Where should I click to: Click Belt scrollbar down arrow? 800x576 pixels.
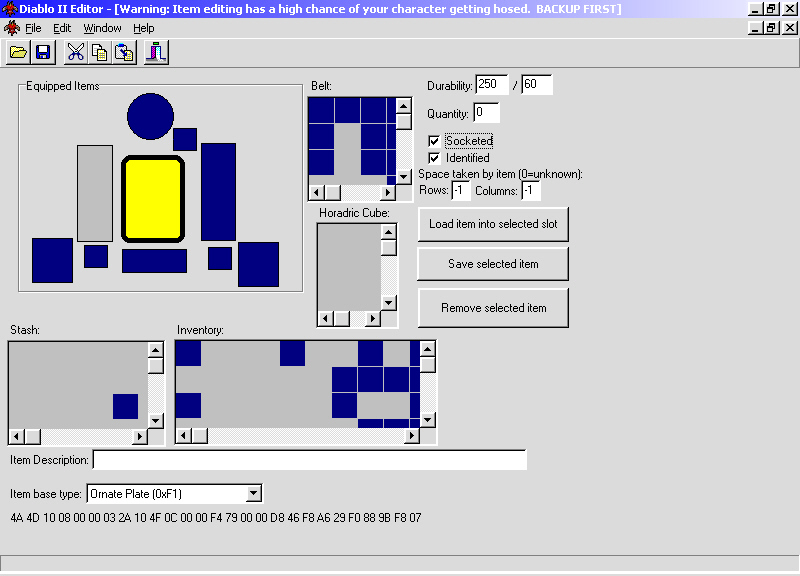404,177
